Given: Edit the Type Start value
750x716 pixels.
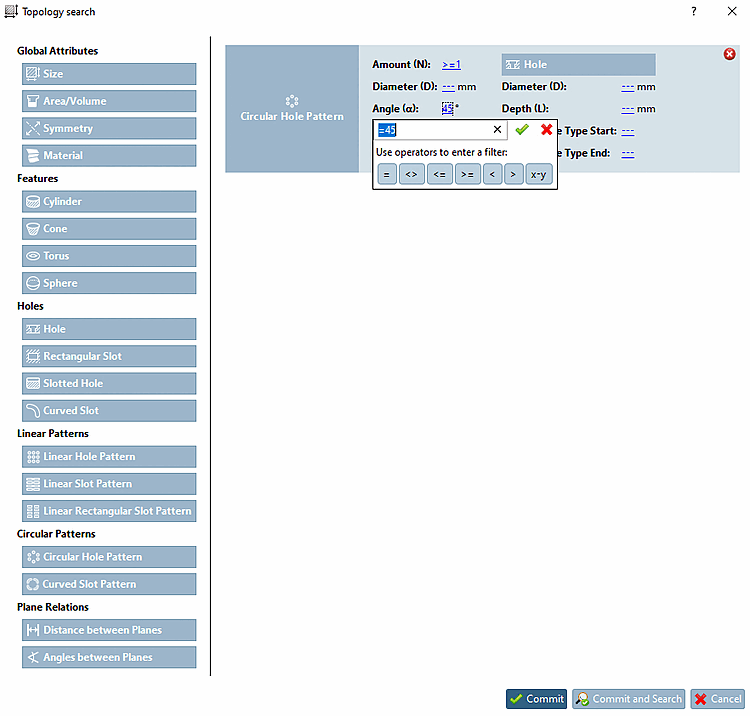Looking at the screenshot, I should click(628, 131).
